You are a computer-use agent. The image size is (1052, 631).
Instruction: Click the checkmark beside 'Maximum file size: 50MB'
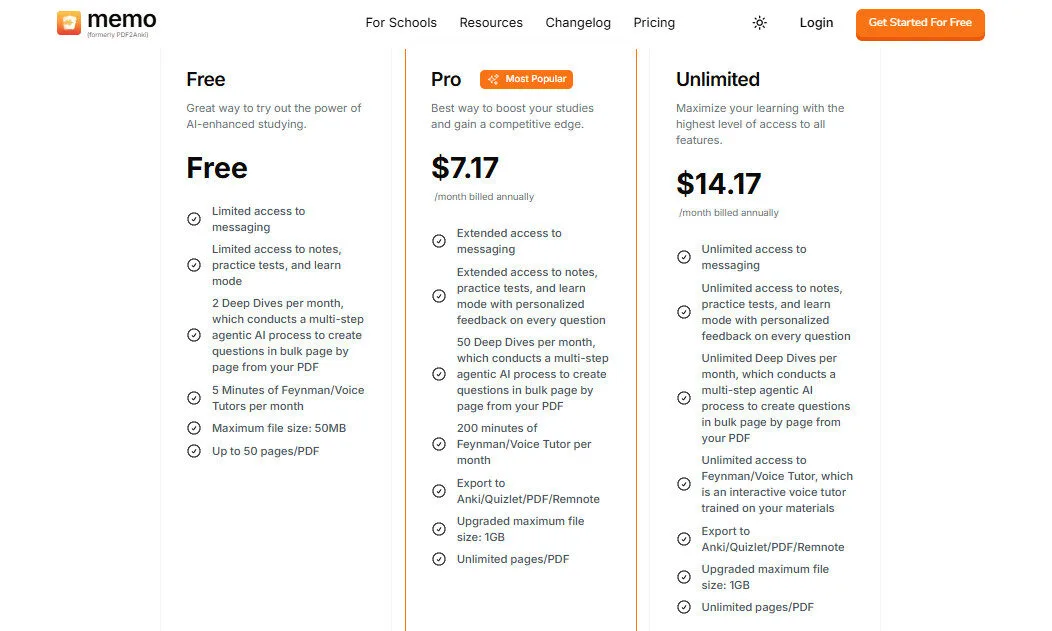pyautogui.click(x=194, y=427)
